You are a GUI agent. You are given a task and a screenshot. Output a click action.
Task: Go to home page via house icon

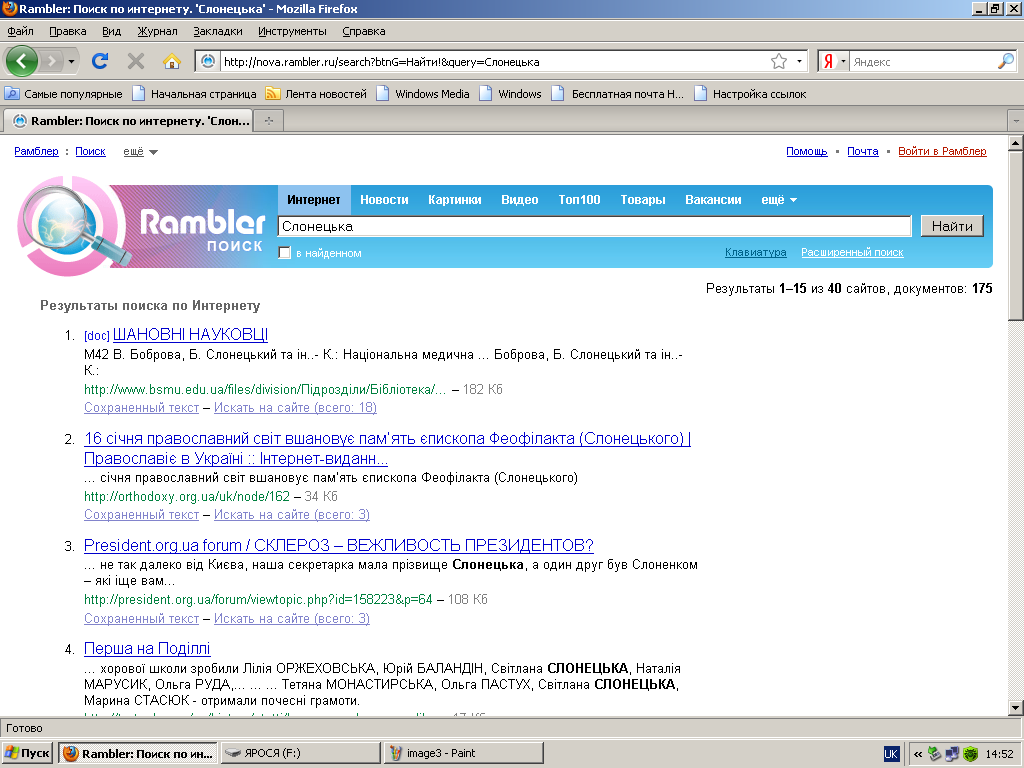(172, 61)
